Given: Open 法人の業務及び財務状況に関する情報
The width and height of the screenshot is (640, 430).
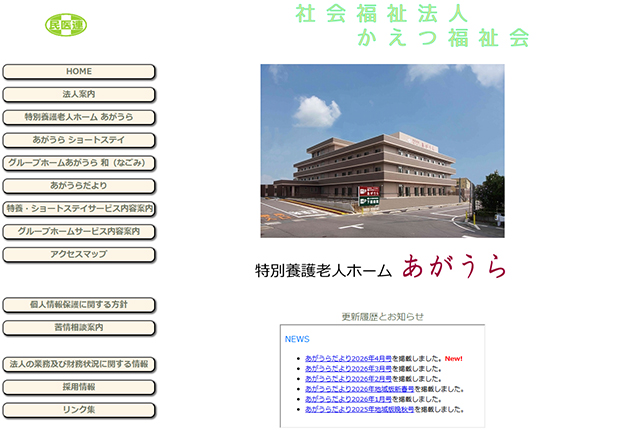Looking at the screenshot, I should [x=79, y=365].
